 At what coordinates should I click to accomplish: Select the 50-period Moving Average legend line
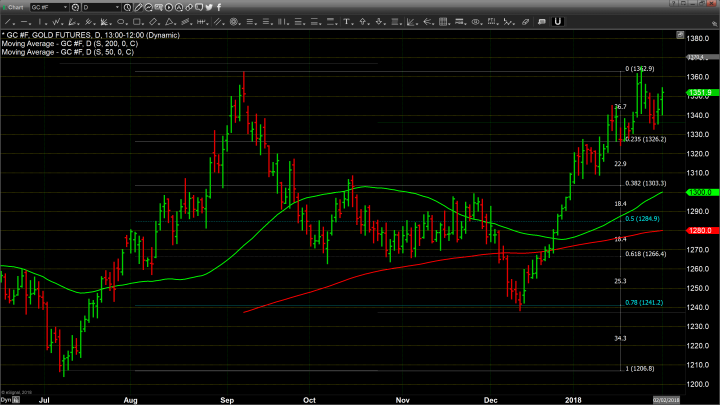pyautogui.click(x=68, y=52)
